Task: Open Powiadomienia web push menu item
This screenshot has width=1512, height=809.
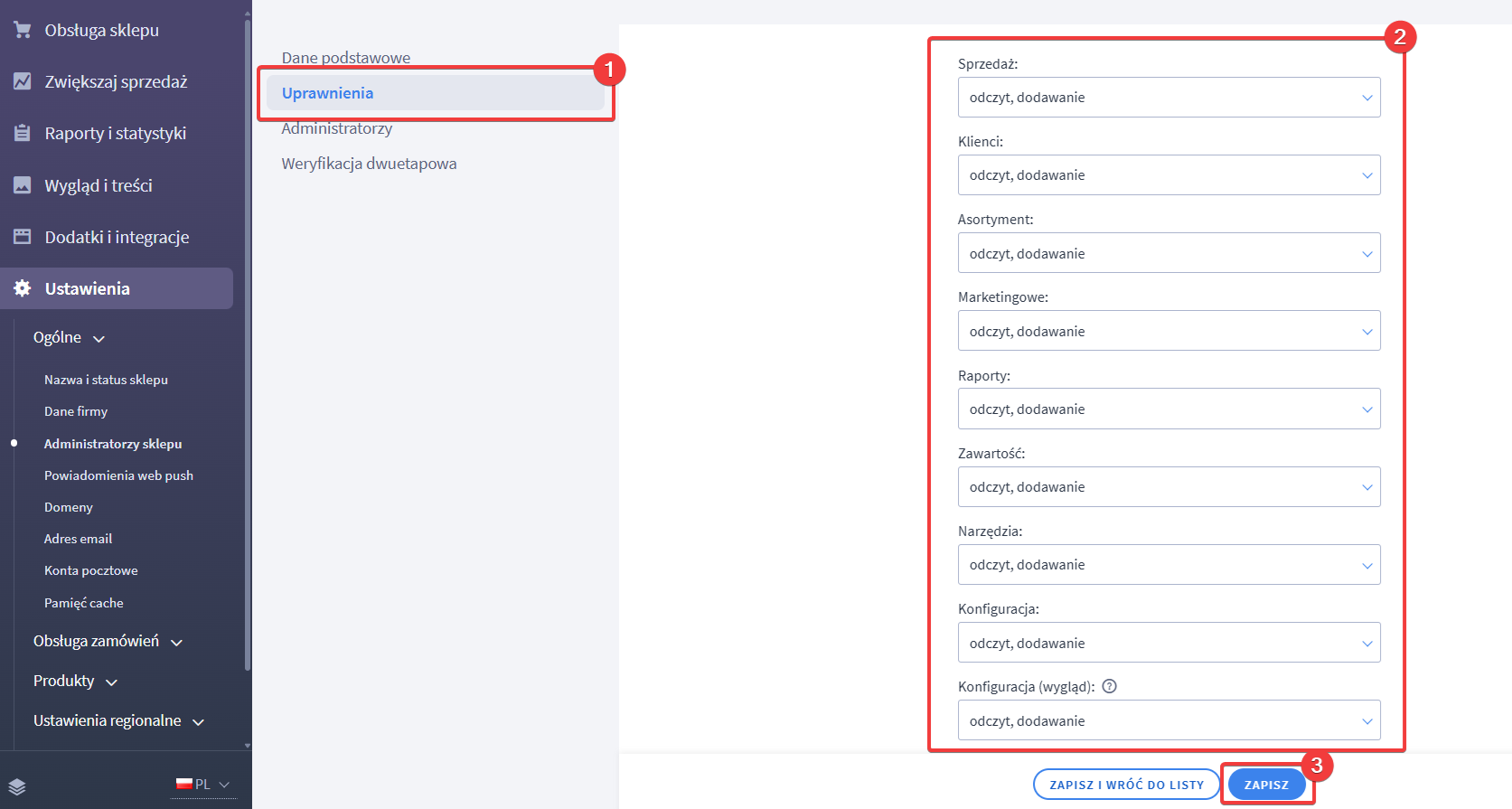Action: pos(118,475)
